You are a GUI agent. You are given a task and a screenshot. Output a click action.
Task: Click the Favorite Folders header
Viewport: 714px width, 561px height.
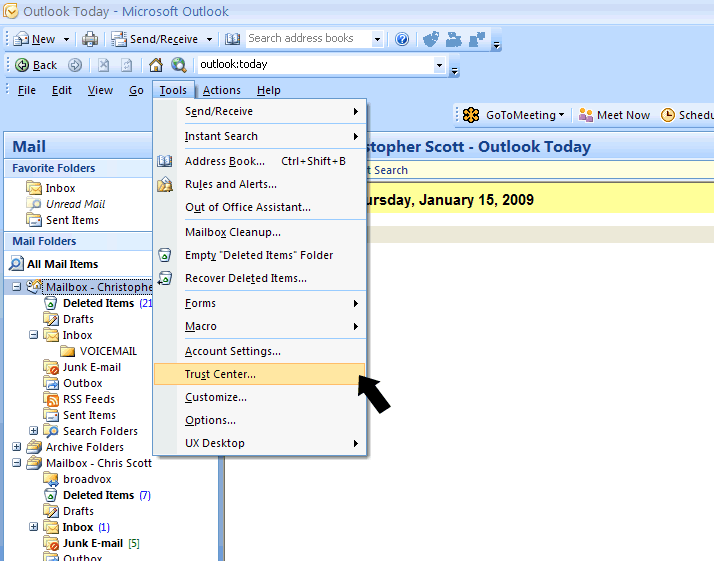78,168
